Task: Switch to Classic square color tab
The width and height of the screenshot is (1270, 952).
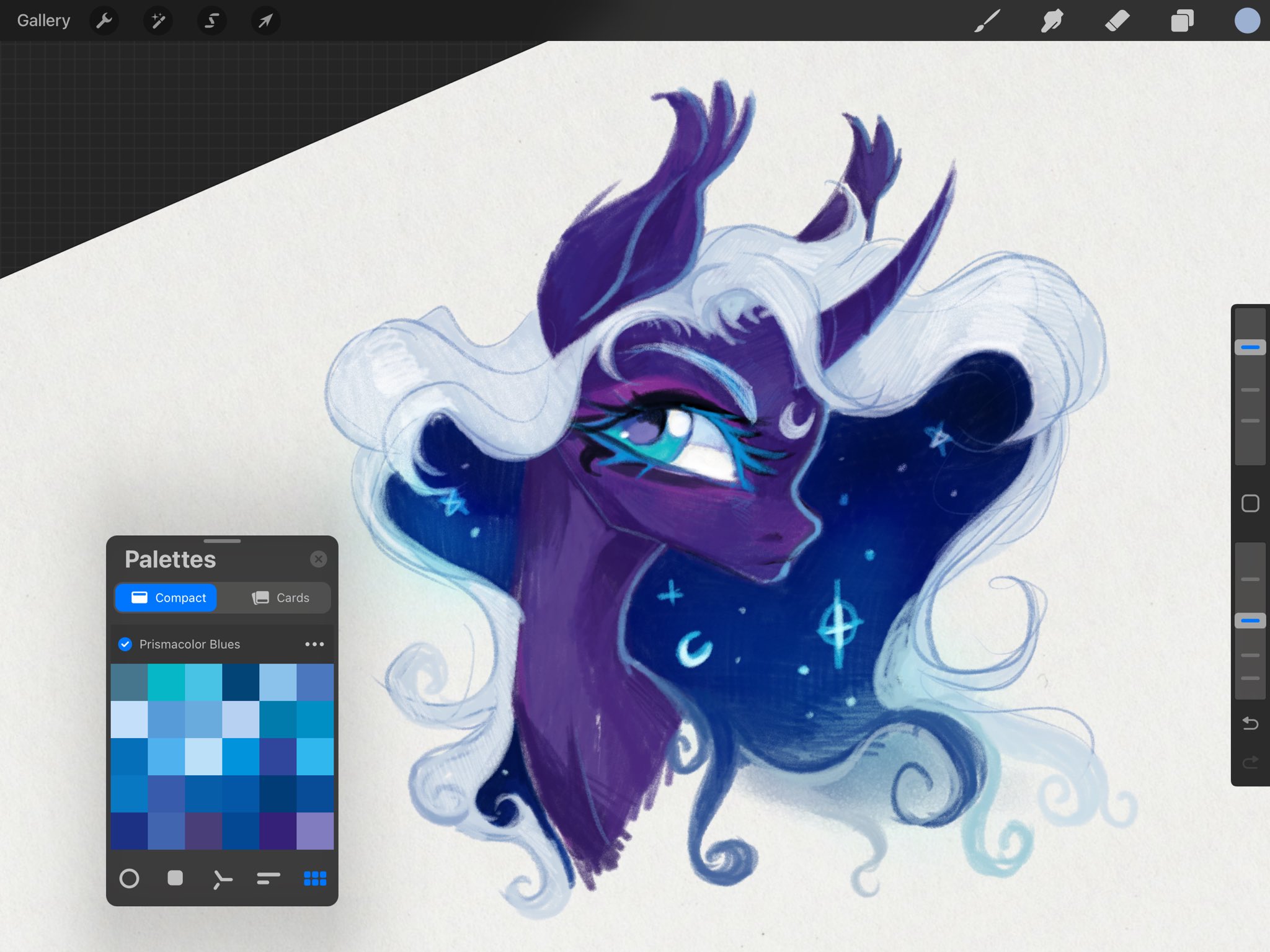Action: pyautogui.click(x=175, y=878)
